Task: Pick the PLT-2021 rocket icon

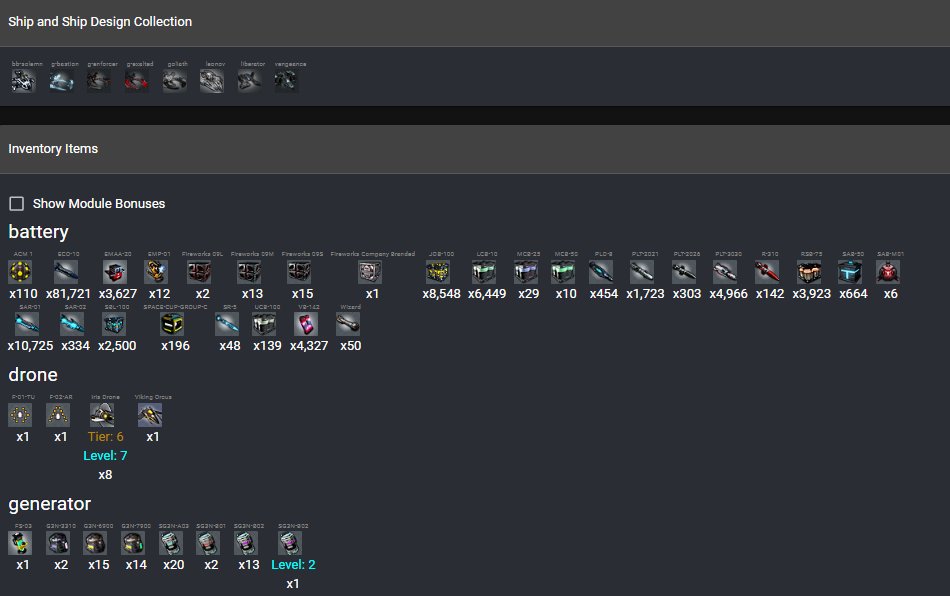Action: 643,272
